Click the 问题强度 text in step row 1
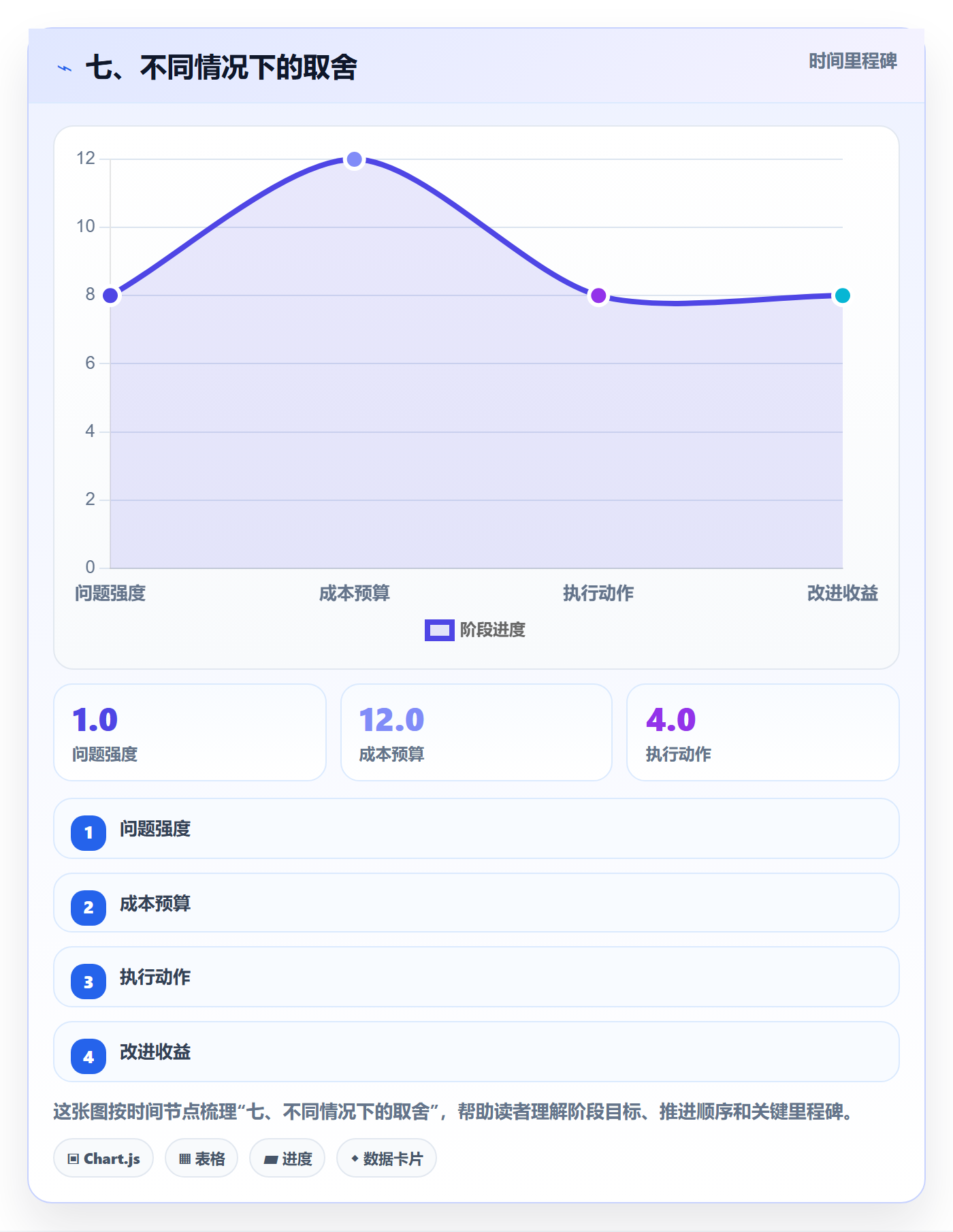The image size is (953, 1232). tap(155, 829)
